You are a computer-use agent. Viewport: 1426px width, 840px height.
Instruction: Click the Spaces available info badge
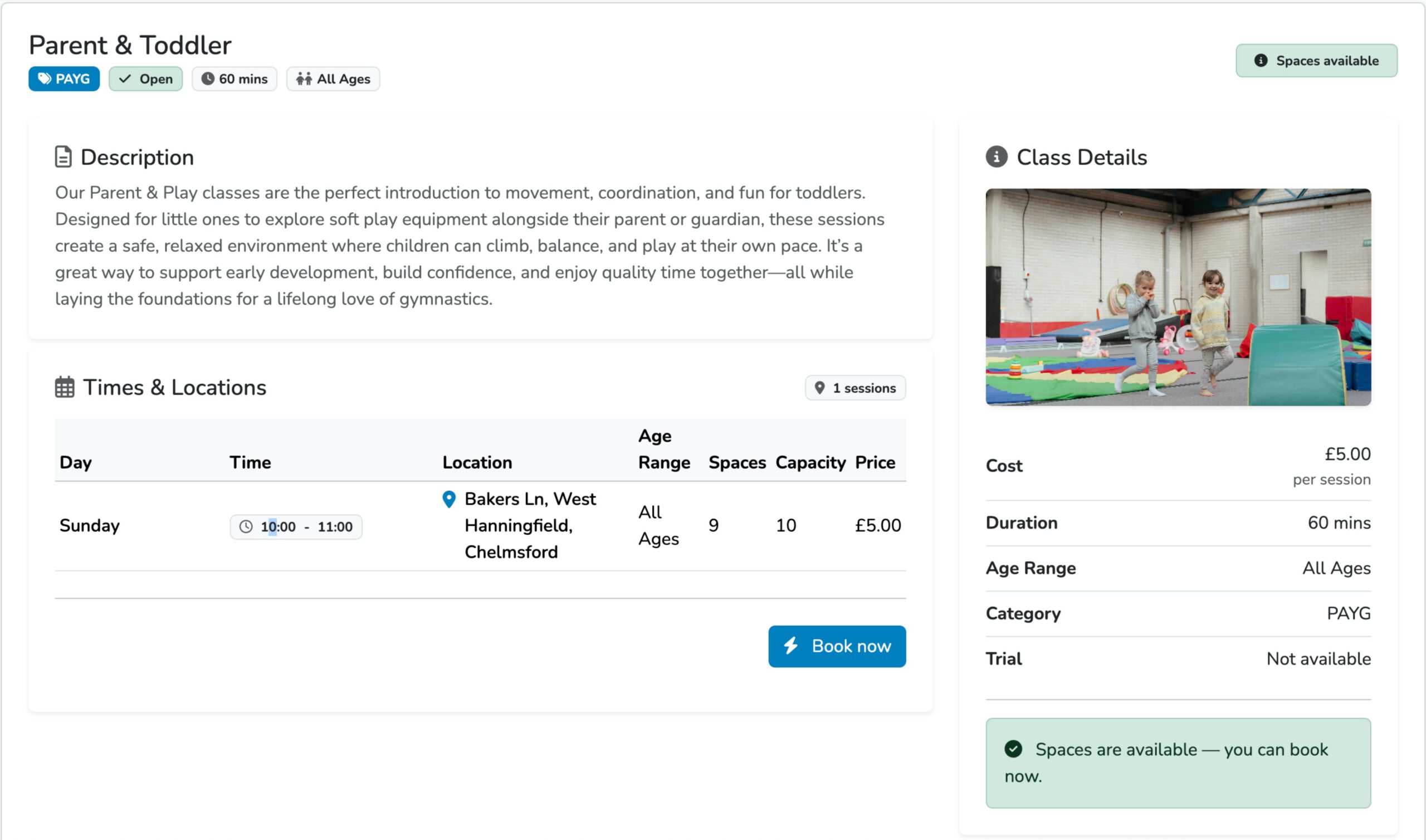[1316, 61]
